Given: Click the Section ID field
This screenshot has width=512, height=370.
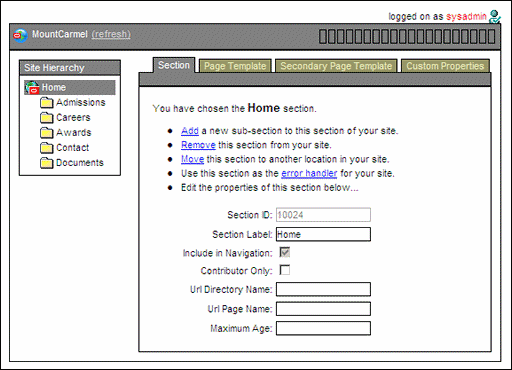Looking at the screenshot, I should (323, 215).
